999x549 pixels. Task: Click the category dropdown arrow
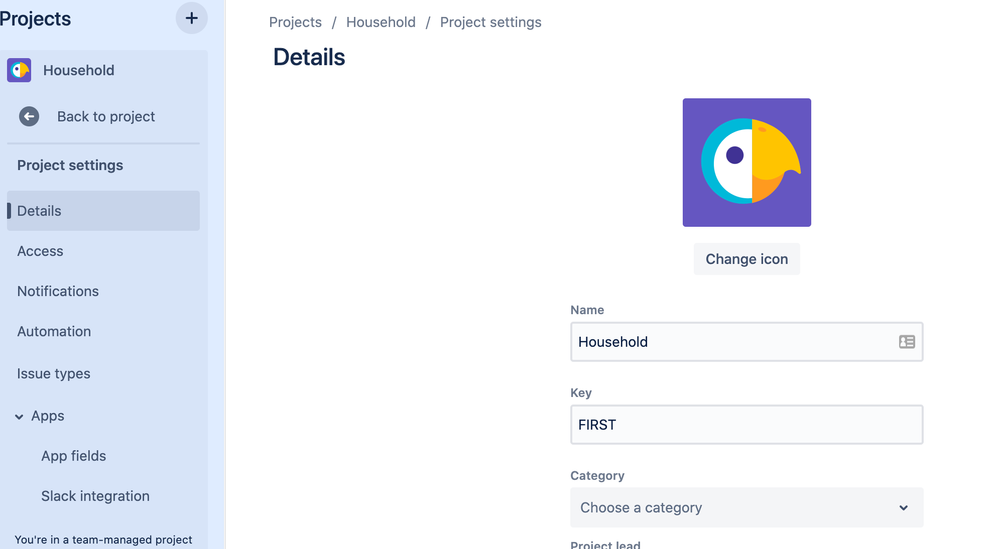[903, 508]
